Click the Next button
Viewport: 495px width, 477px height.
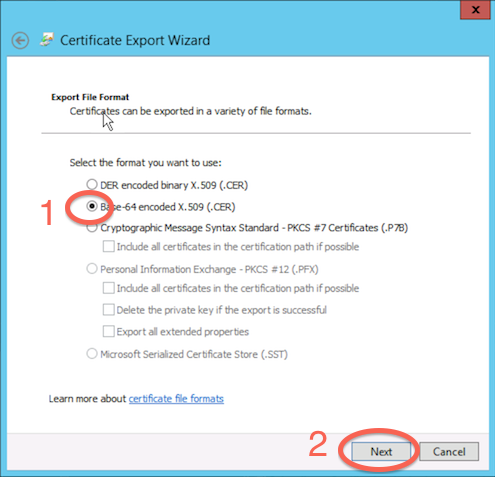pos(381,452)
